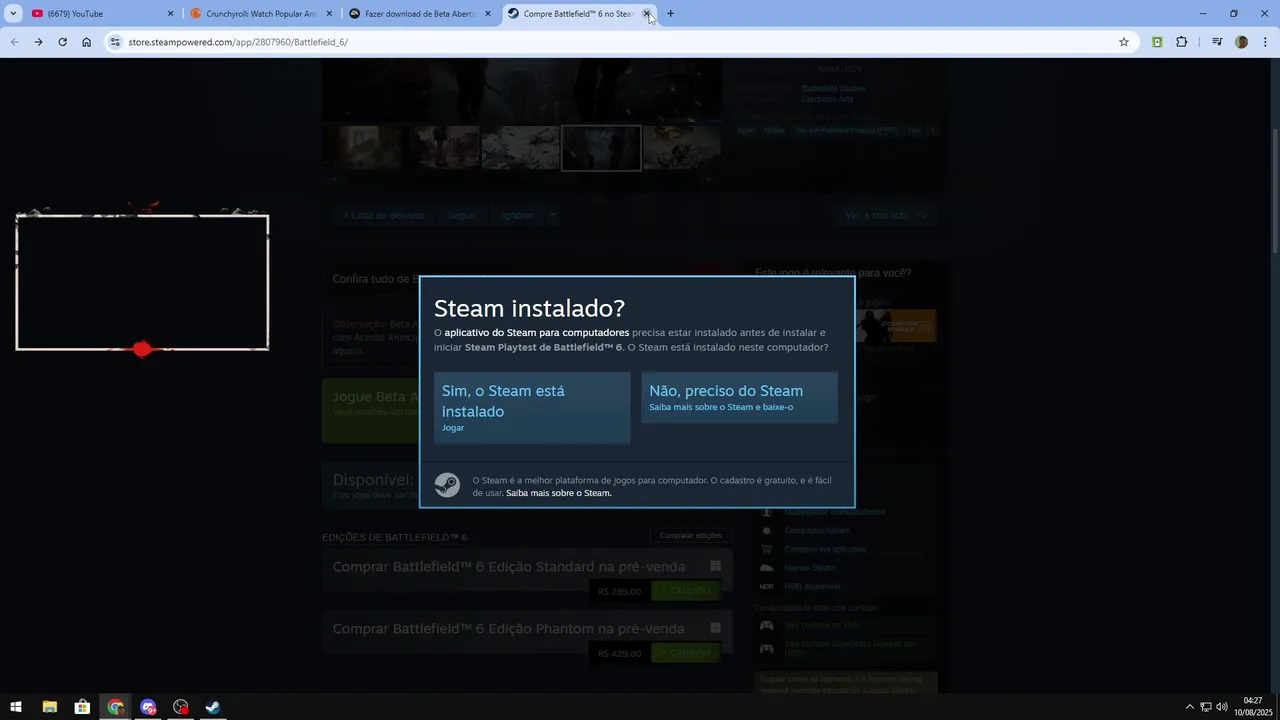Close the Battlefield 6 Steam tab
Screen dimensions: 1280x720
point(647,14)
